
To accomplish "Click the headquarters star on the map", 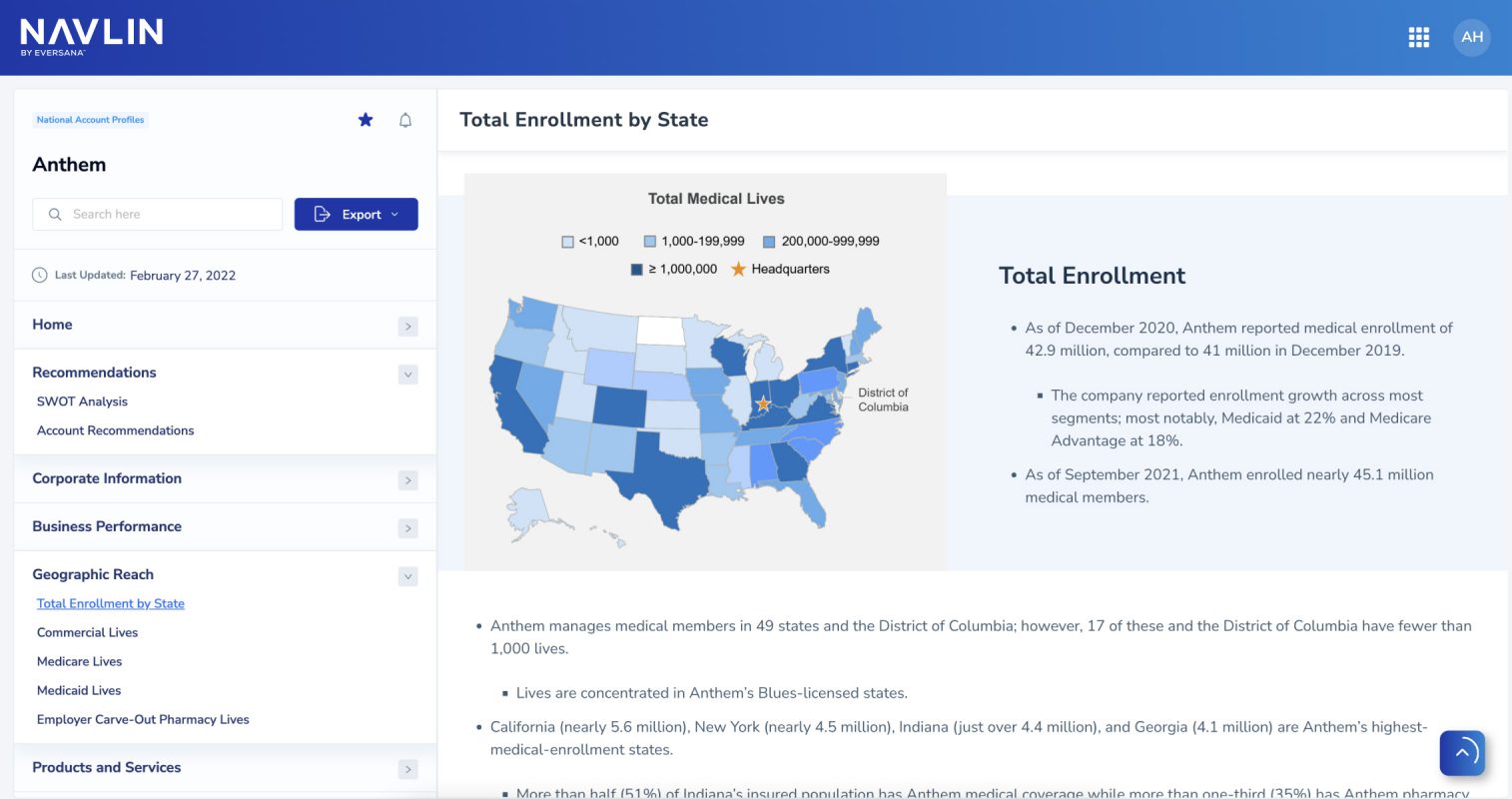I will coord(763,403).
